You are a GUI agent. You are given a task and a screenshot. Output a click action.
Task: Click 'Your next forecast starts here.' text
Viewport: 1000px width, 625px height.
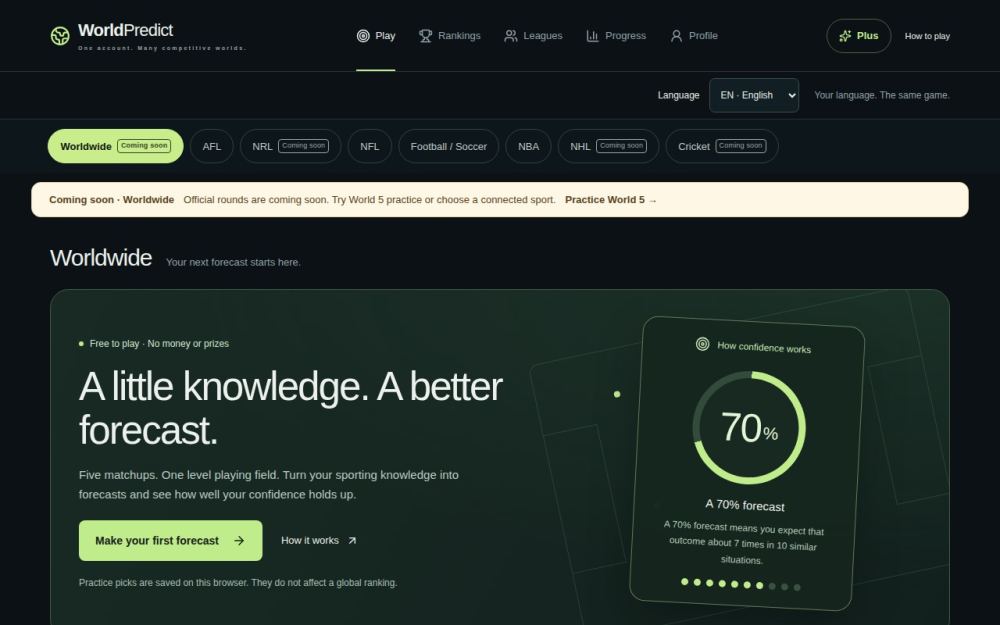(x=233, y=262)
